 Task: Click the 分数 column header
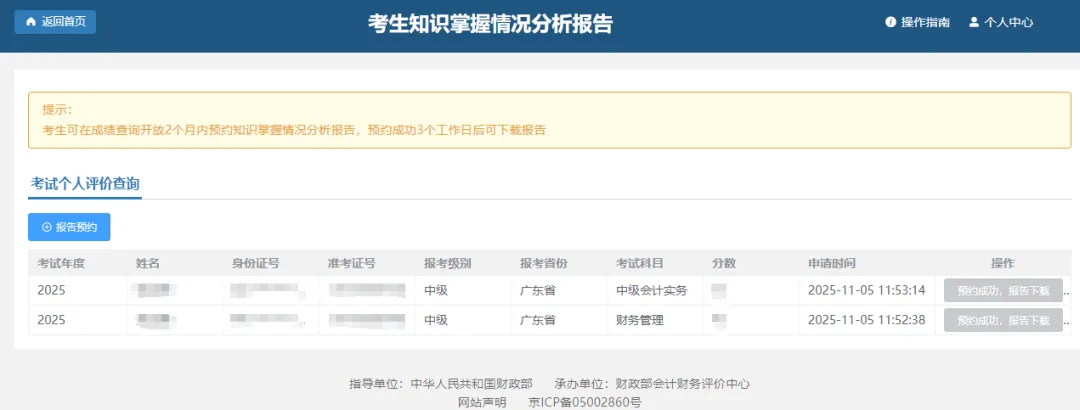(724, 263)
